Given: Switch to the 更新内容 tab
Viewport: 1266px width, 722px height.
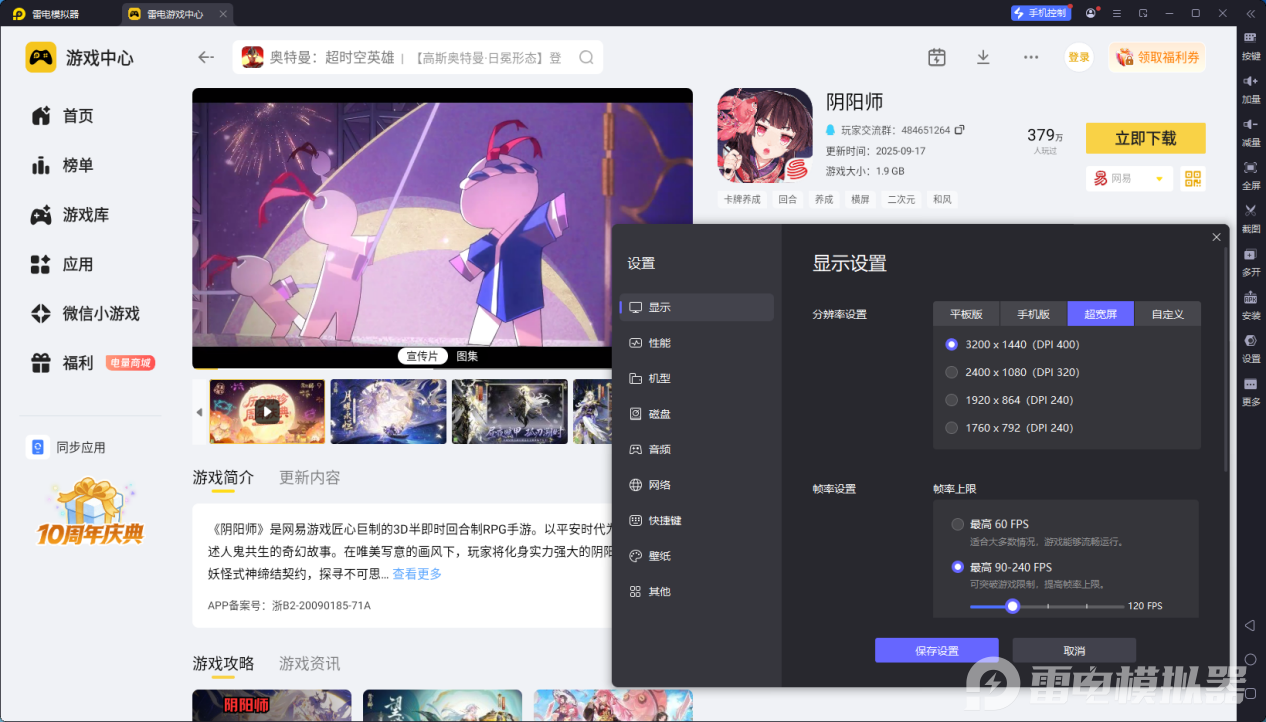Looking at the screenshot, I should tap(310, 477).
